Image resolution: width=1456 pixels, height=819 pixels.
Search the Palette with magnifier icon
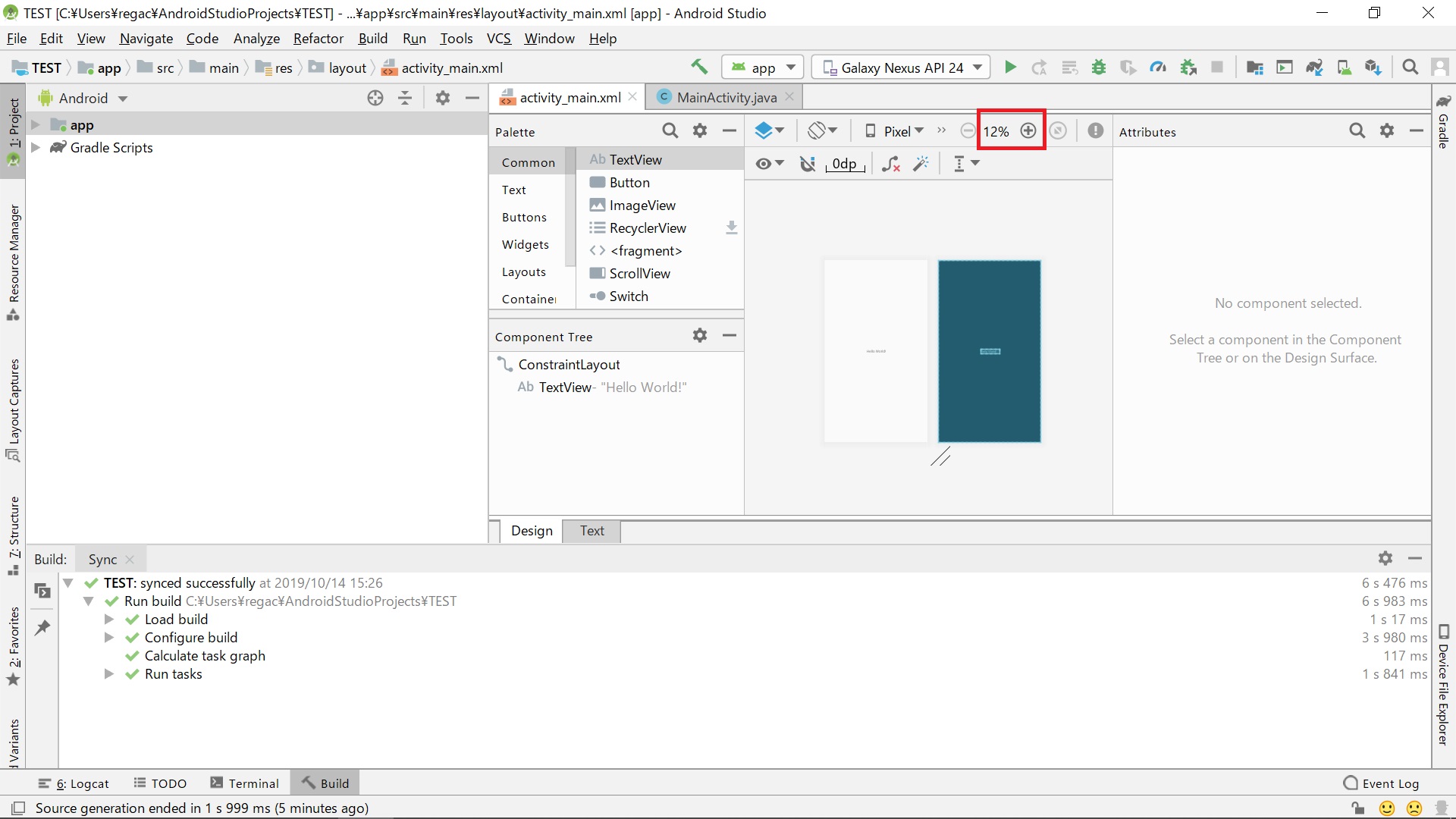[670, 130]
